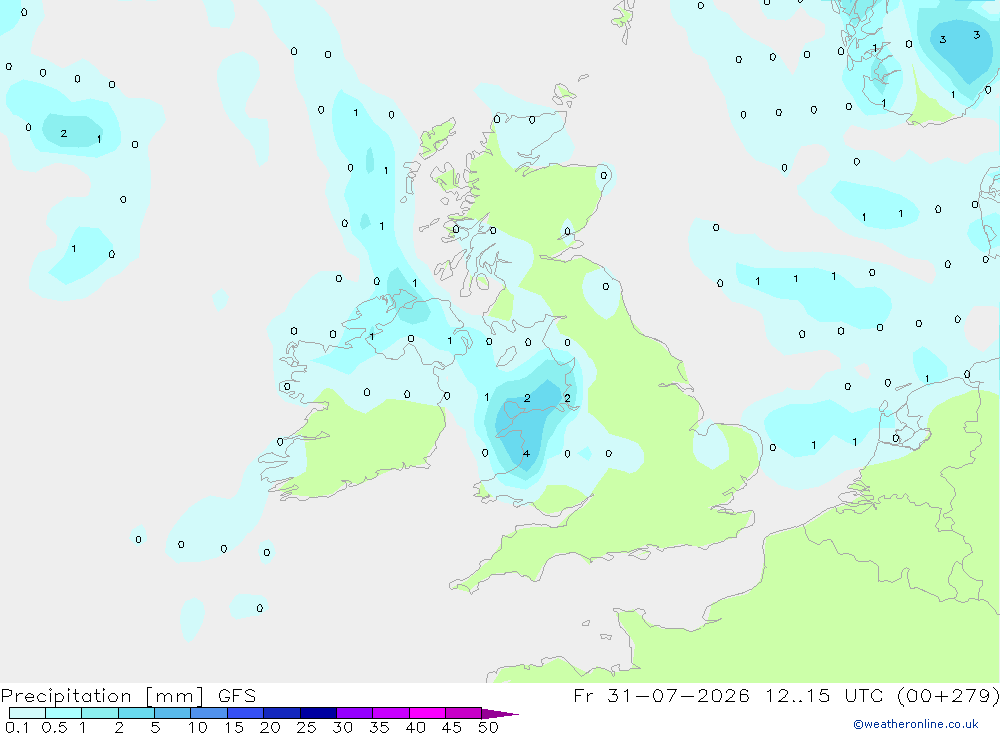Select the purple swatch between 30 and 35
The width and height of the screenshot is (1000, 733).
click(355, 713)
